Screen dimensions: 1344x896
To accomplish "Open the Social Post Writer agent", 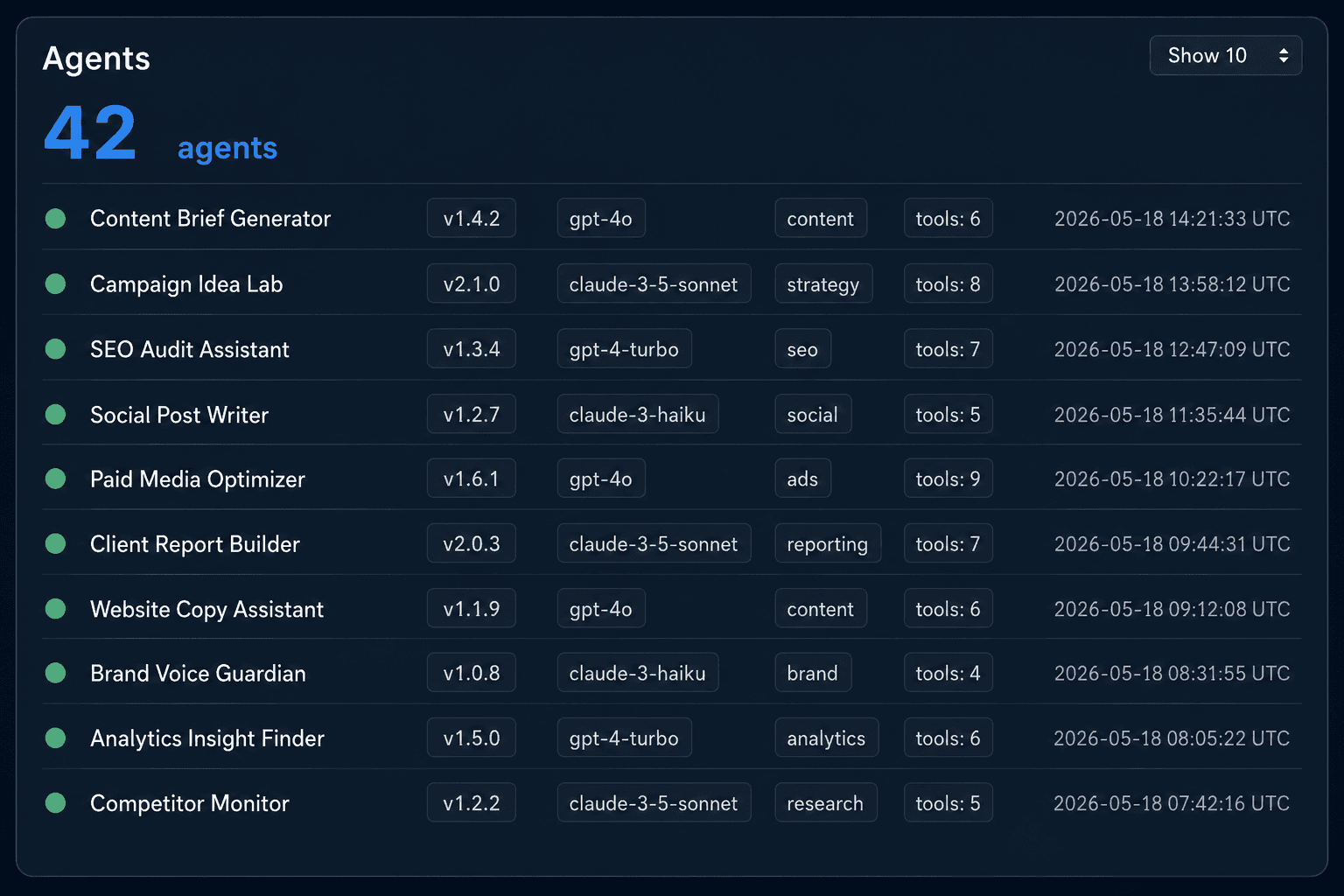I will tap(179, 414).
